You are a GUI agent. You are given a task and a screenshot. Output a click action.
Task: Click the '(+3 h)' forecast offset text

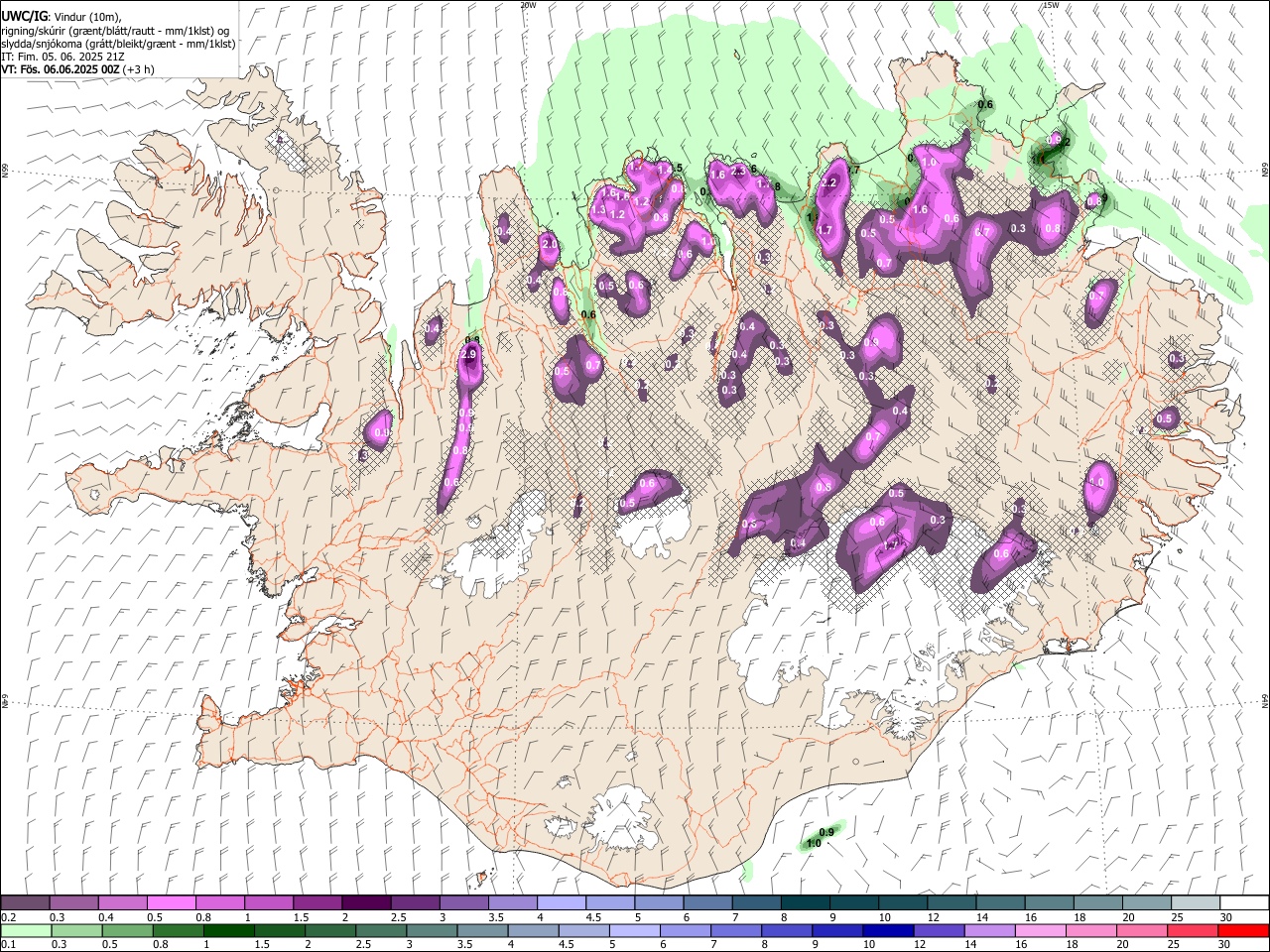pyautogui.click(x=139, y=69)
